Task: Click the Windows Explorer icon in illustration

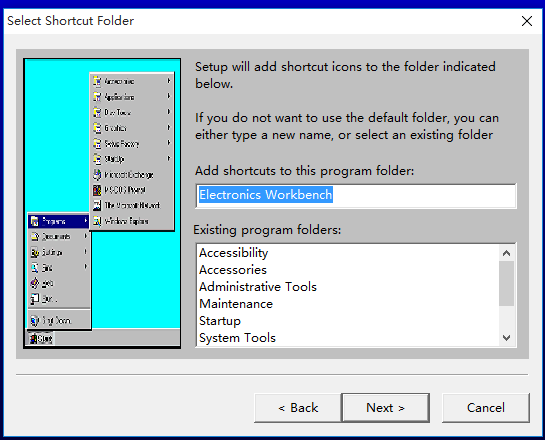Action: (x=97, y=221)
